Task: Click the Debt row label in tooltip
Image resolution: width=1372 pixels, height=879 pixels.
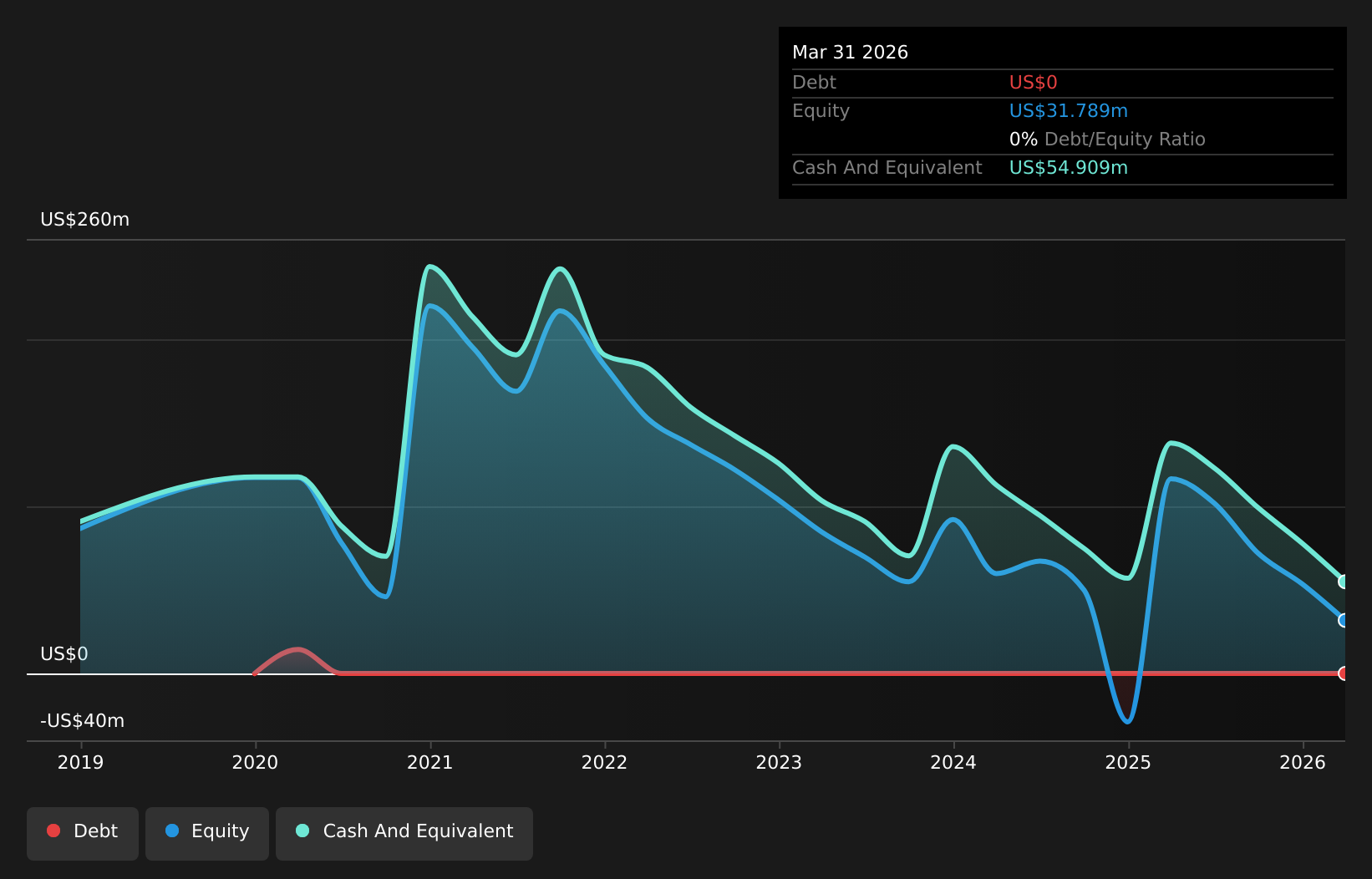Action: pos(814,83)
